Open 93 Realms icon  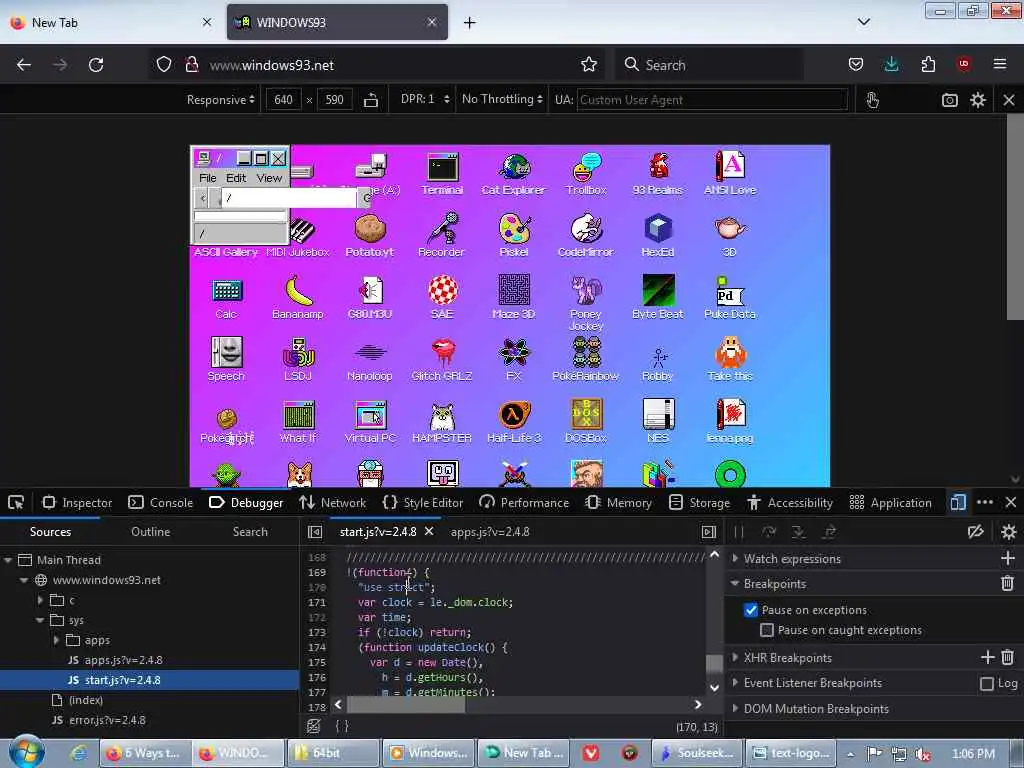click(x=658, y=174)
